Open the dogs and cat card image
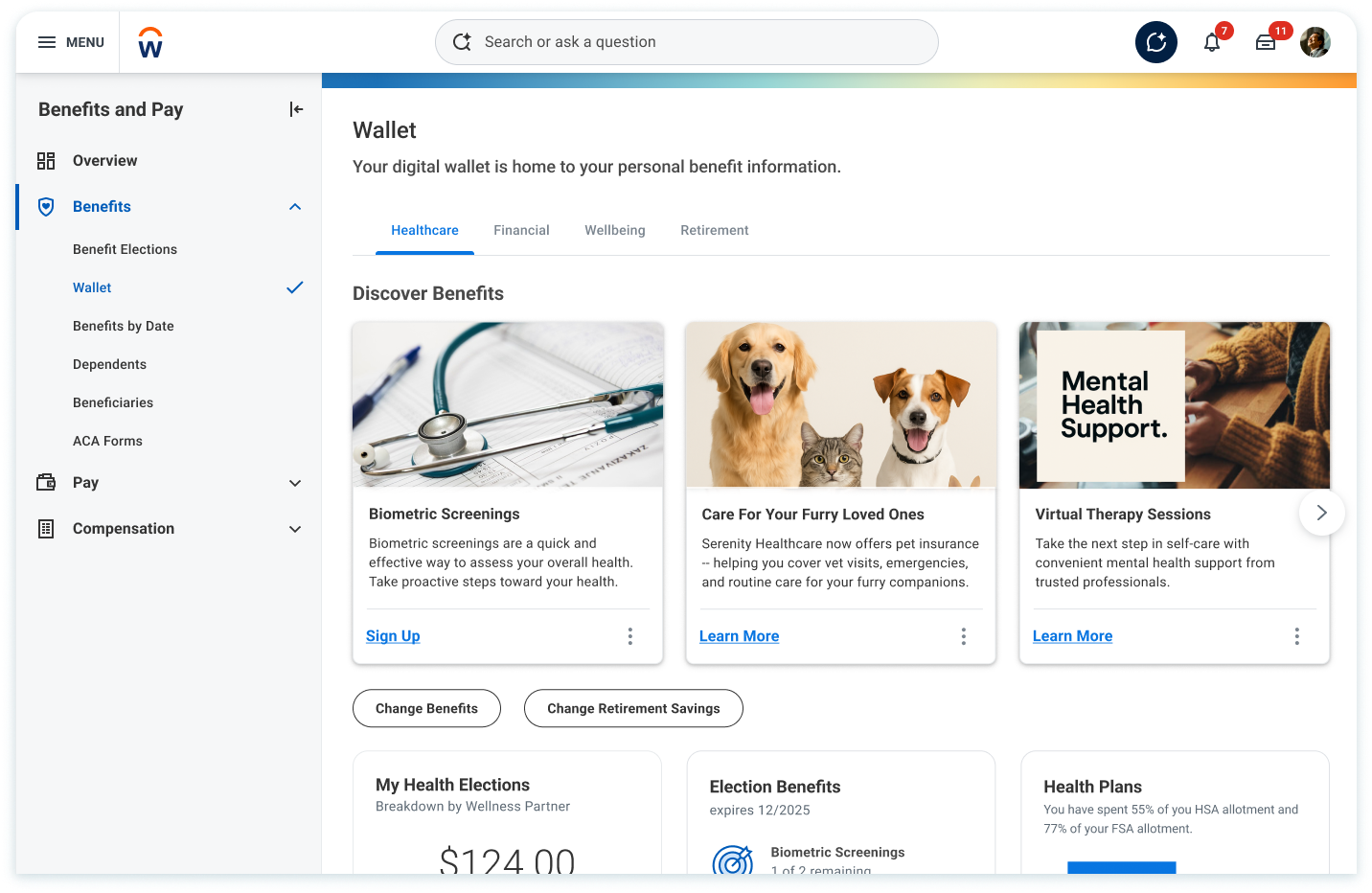 tap(841, 404)
